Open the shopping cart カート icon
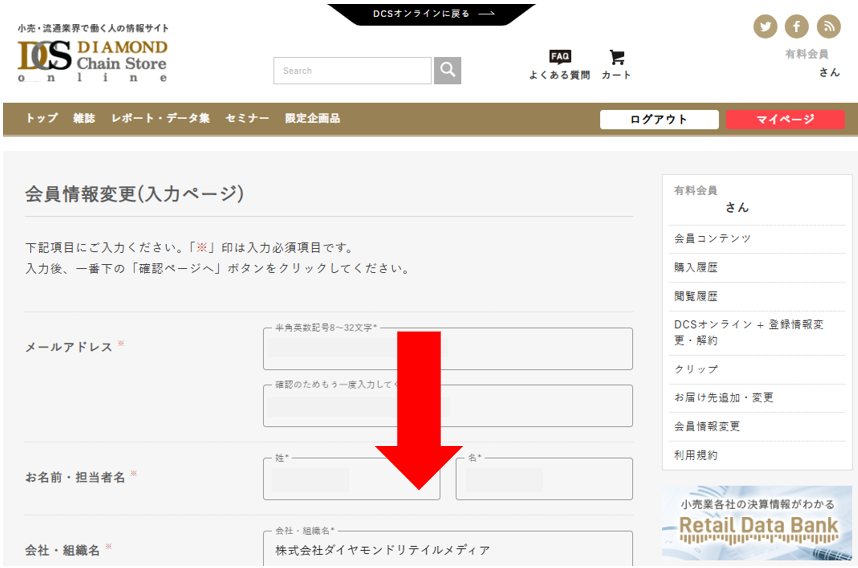 tap(616, 64)
